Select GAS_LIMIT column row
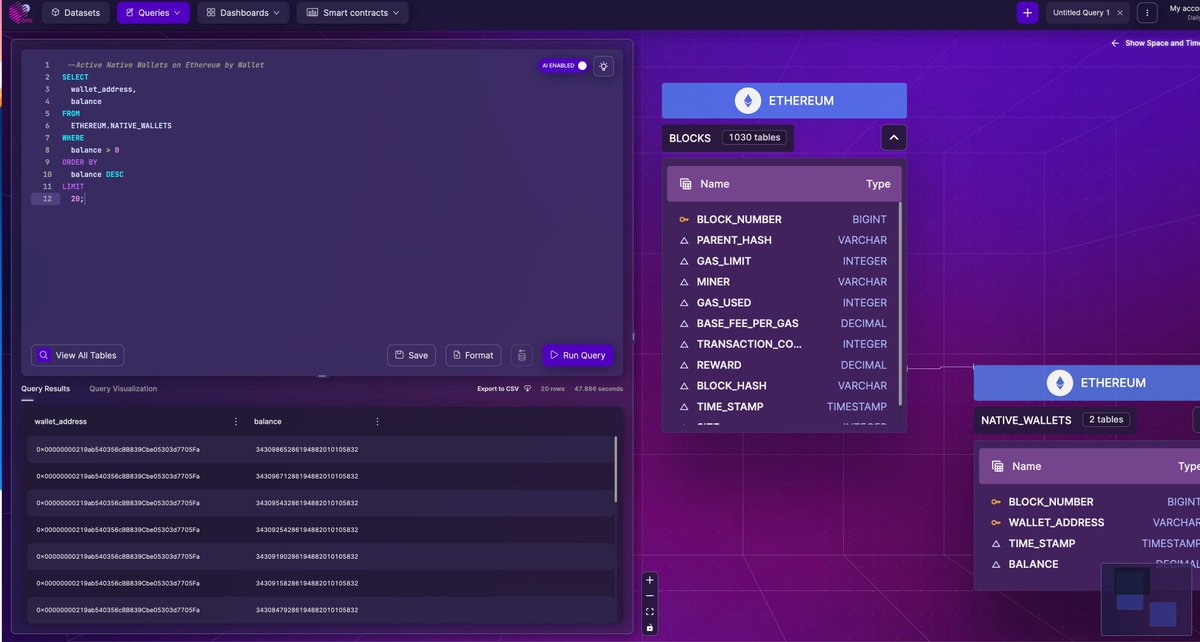 point(784,261)
